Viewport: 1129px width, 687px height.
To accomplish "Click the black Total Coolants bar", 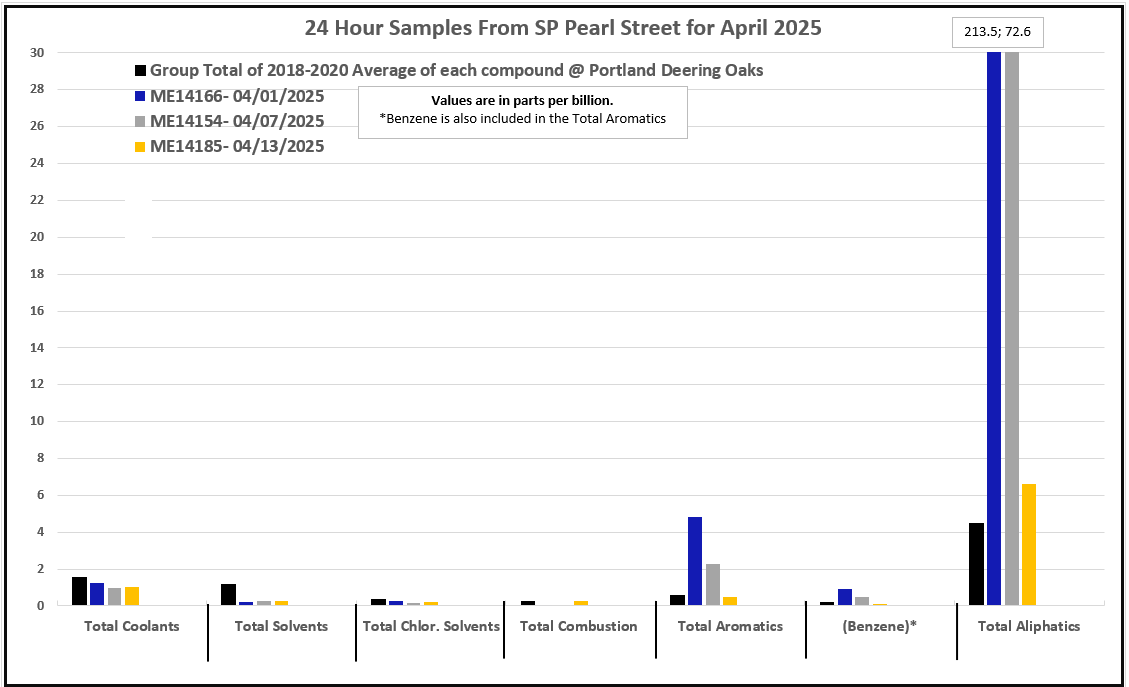I will click(x=79, y=591).
